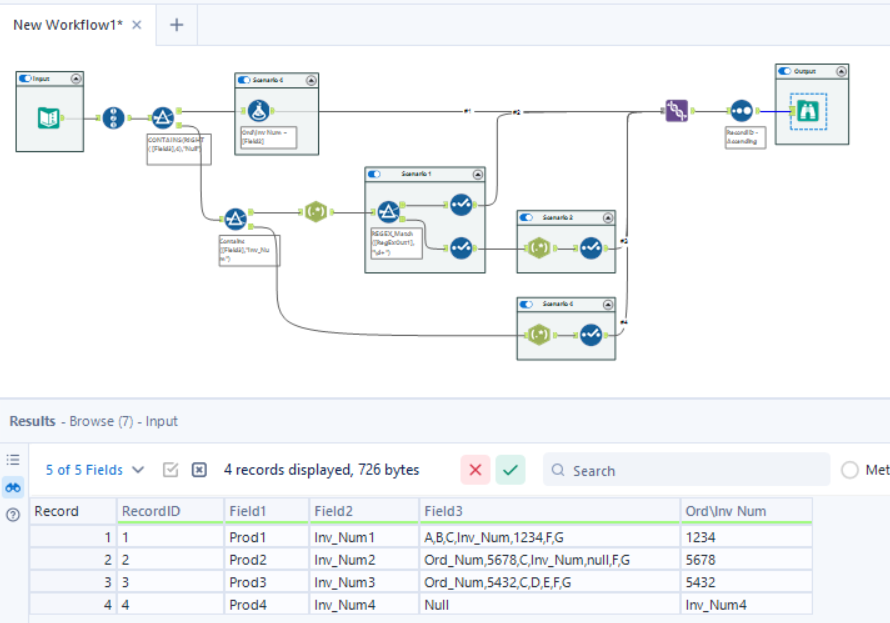
Task: Select the Filter tool inside Scenario 1
Action: pos(388,212)
